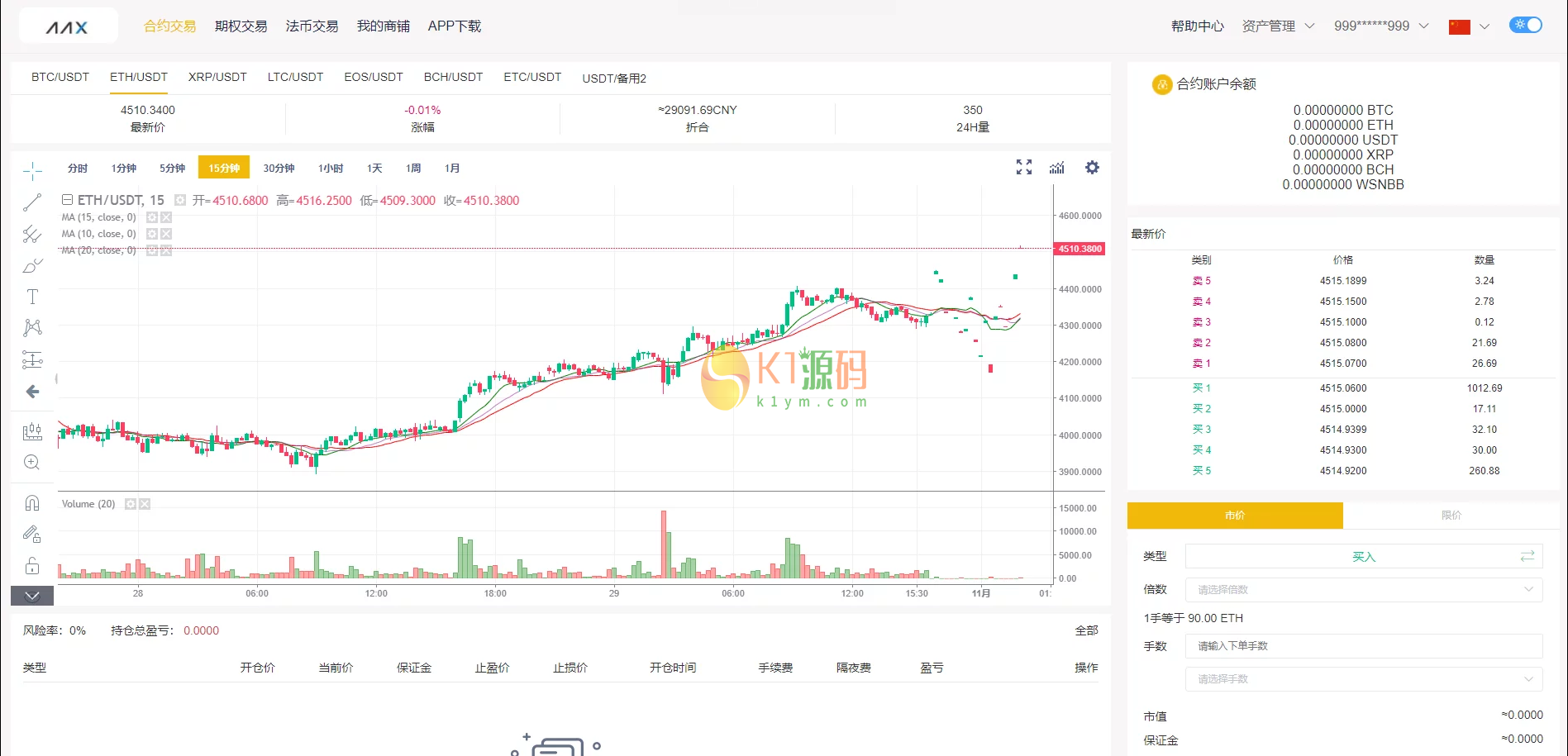Open settings for the Volume (20) indicator
The image size is (1568, 756).
(x=131, y=504)
